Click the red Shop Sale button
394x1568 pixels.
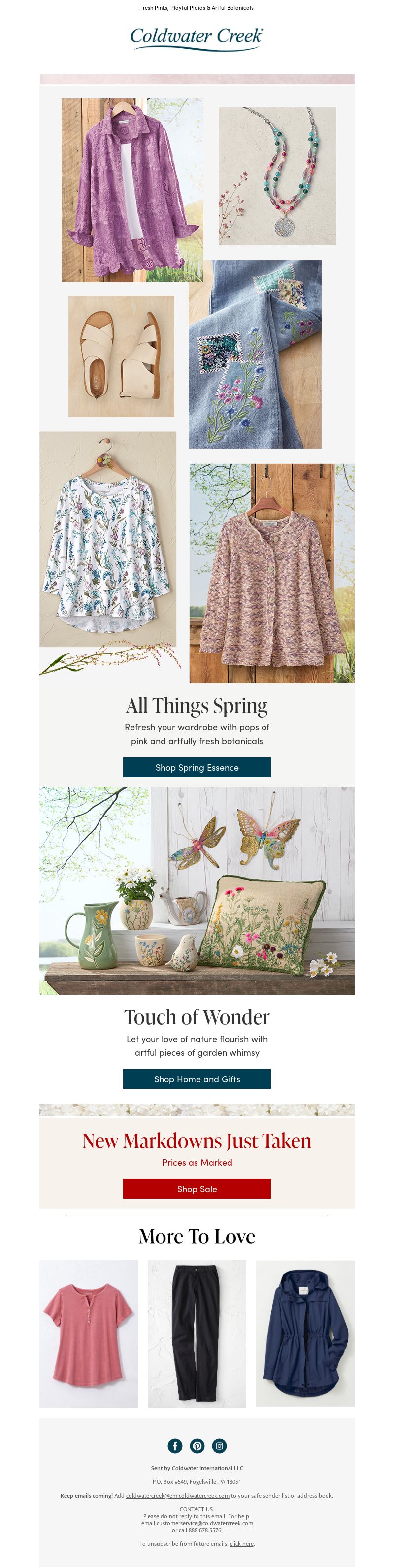click(197, 1188)
